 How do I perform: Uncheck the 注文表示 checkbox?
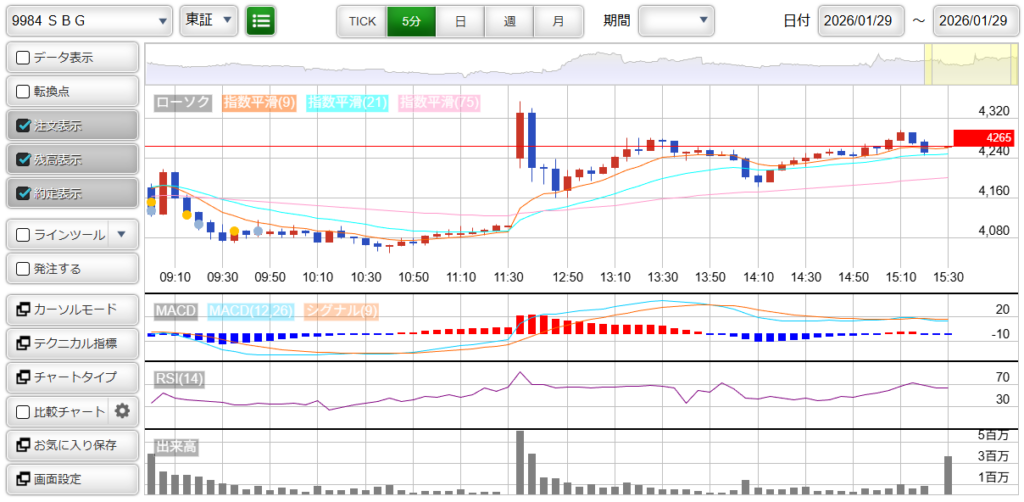[24, 126]
